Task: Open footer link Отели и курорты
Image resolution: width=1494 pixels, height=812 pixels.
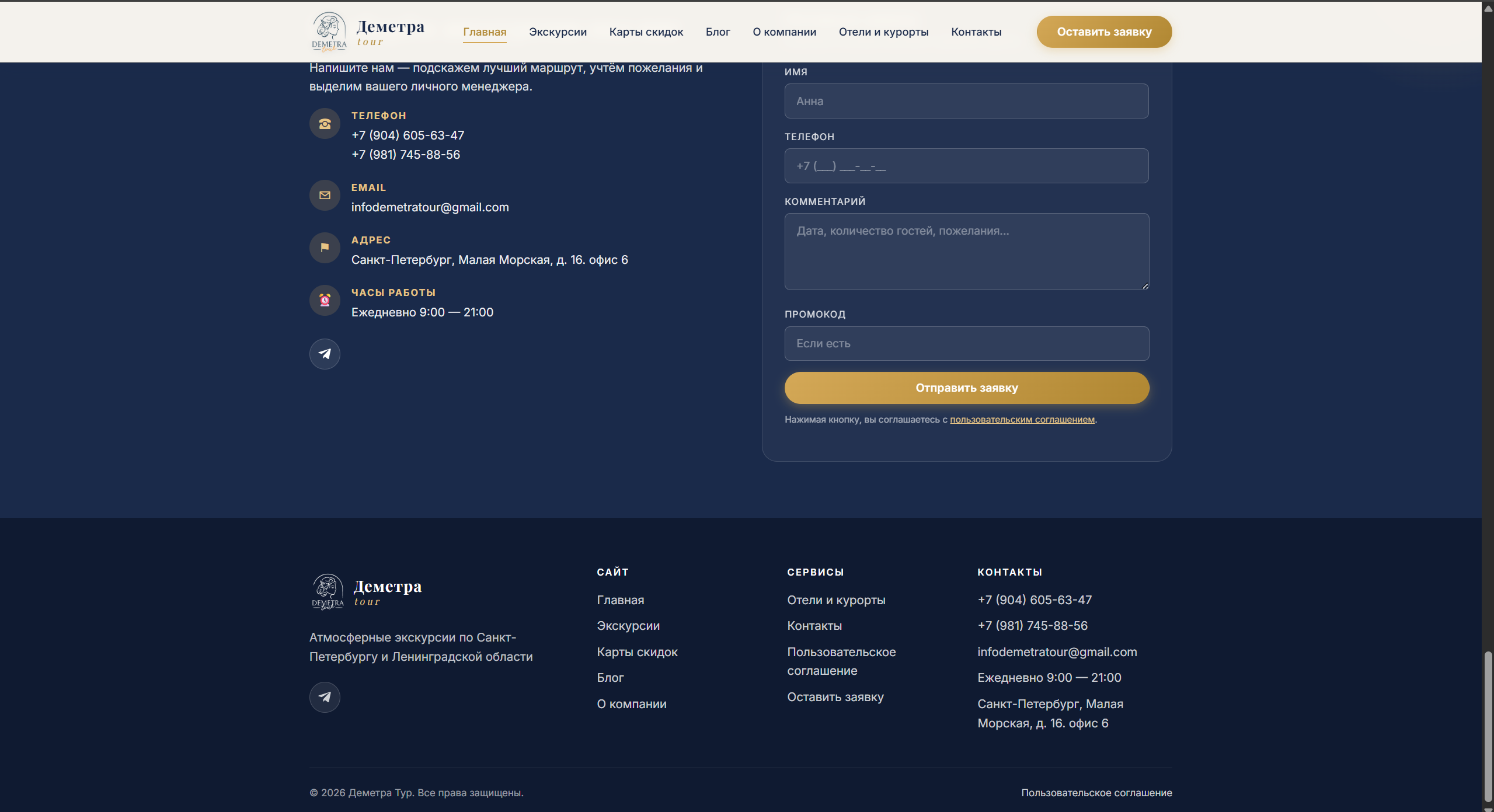Action: click(x=836, y=600)
